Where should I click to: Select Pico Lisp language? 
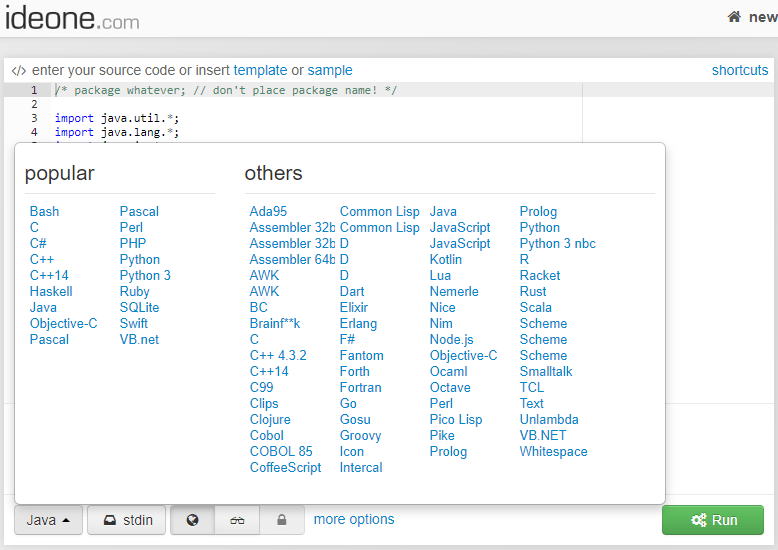456,419
